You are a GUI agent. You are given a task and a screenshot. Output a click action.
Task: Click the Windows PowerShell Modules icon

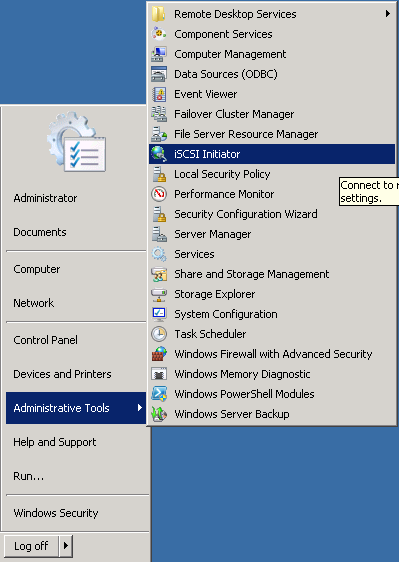point(159,394)
